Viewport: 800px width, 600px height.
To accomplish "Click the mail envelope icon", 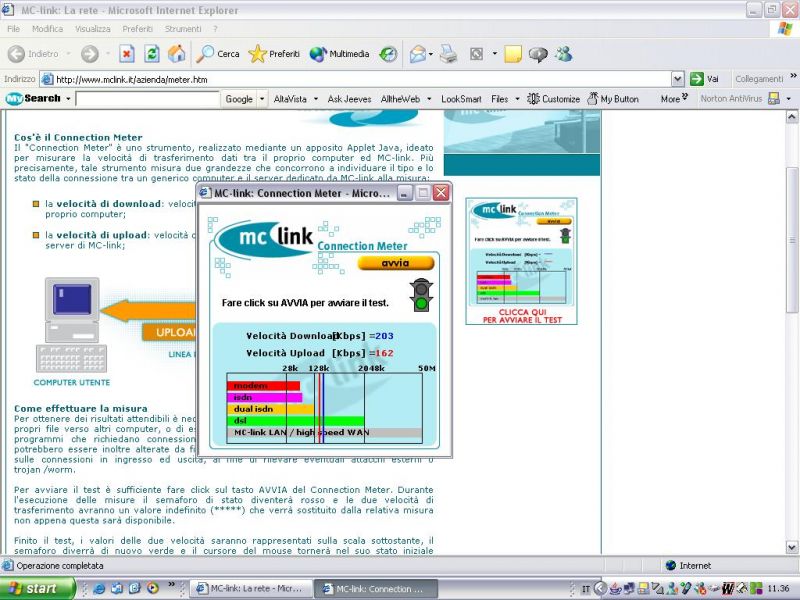I will coord(417,54).
